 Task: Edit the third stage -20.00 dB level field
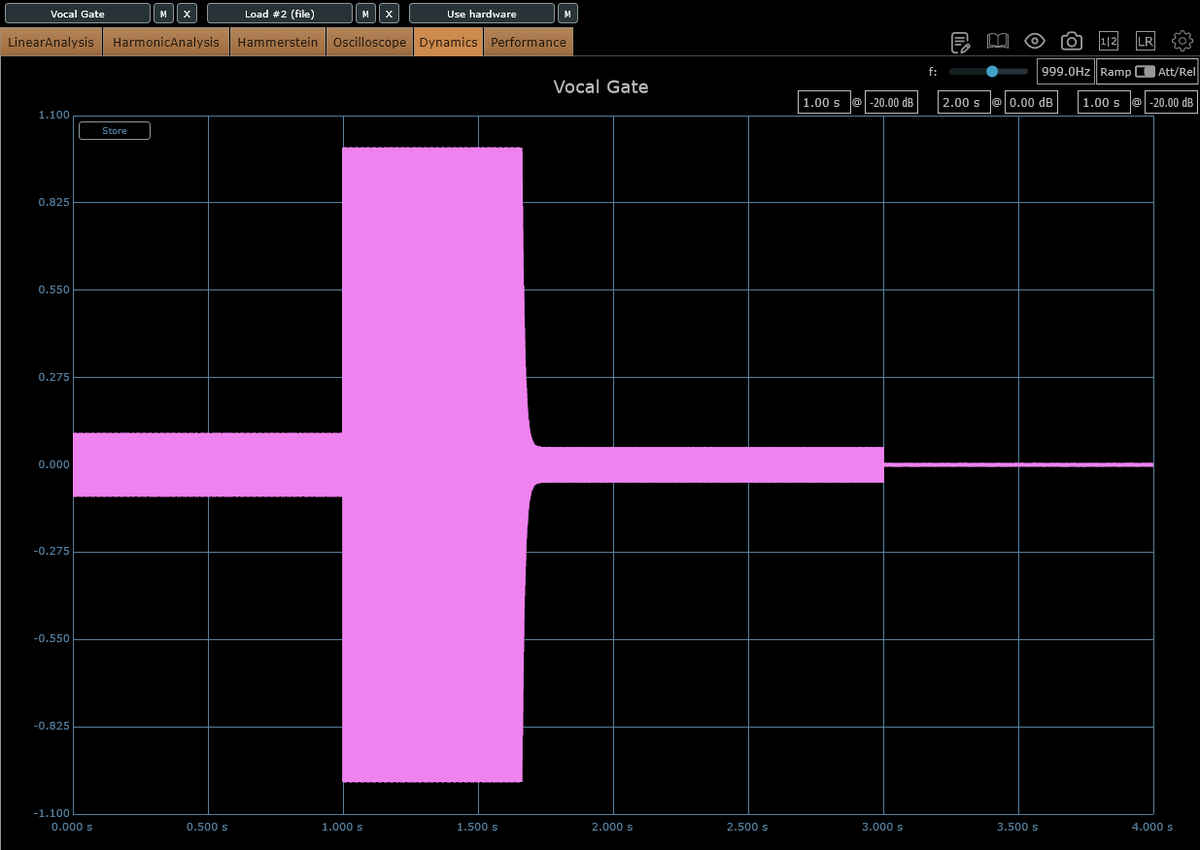click(x=1171, y=102)
